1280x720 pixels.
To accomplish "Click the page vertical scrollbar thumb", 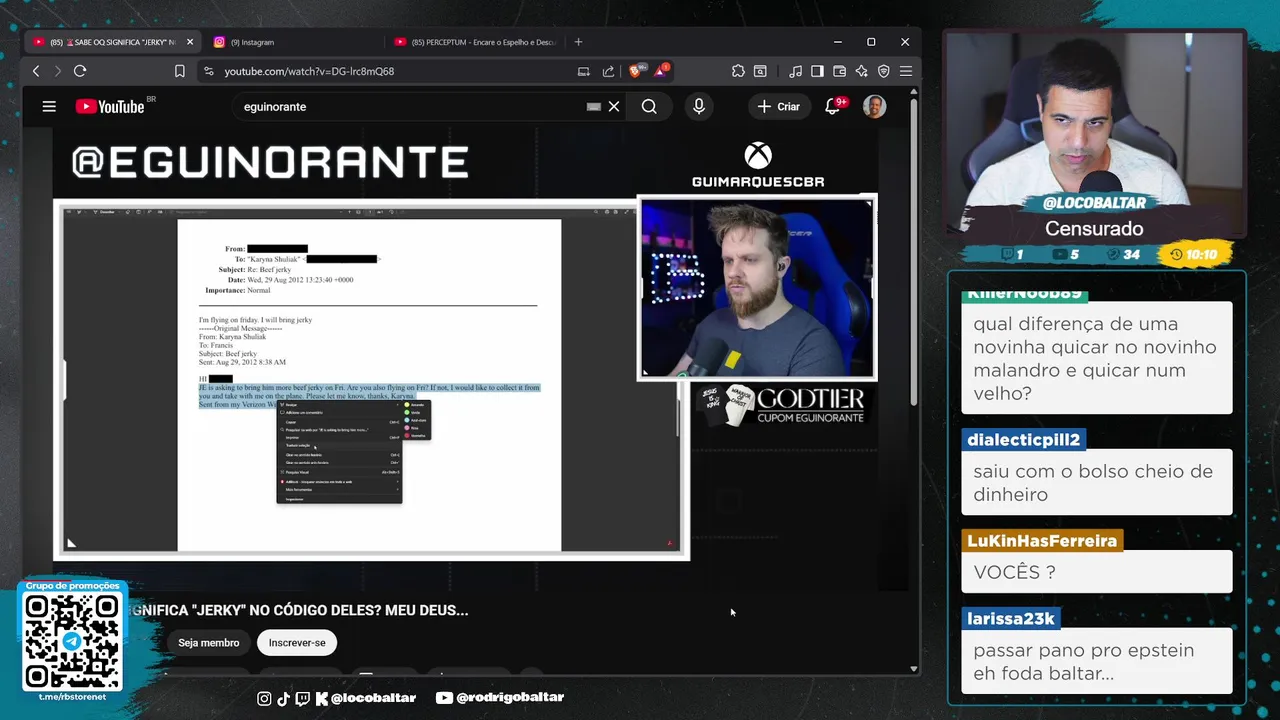I will [914, 250].
